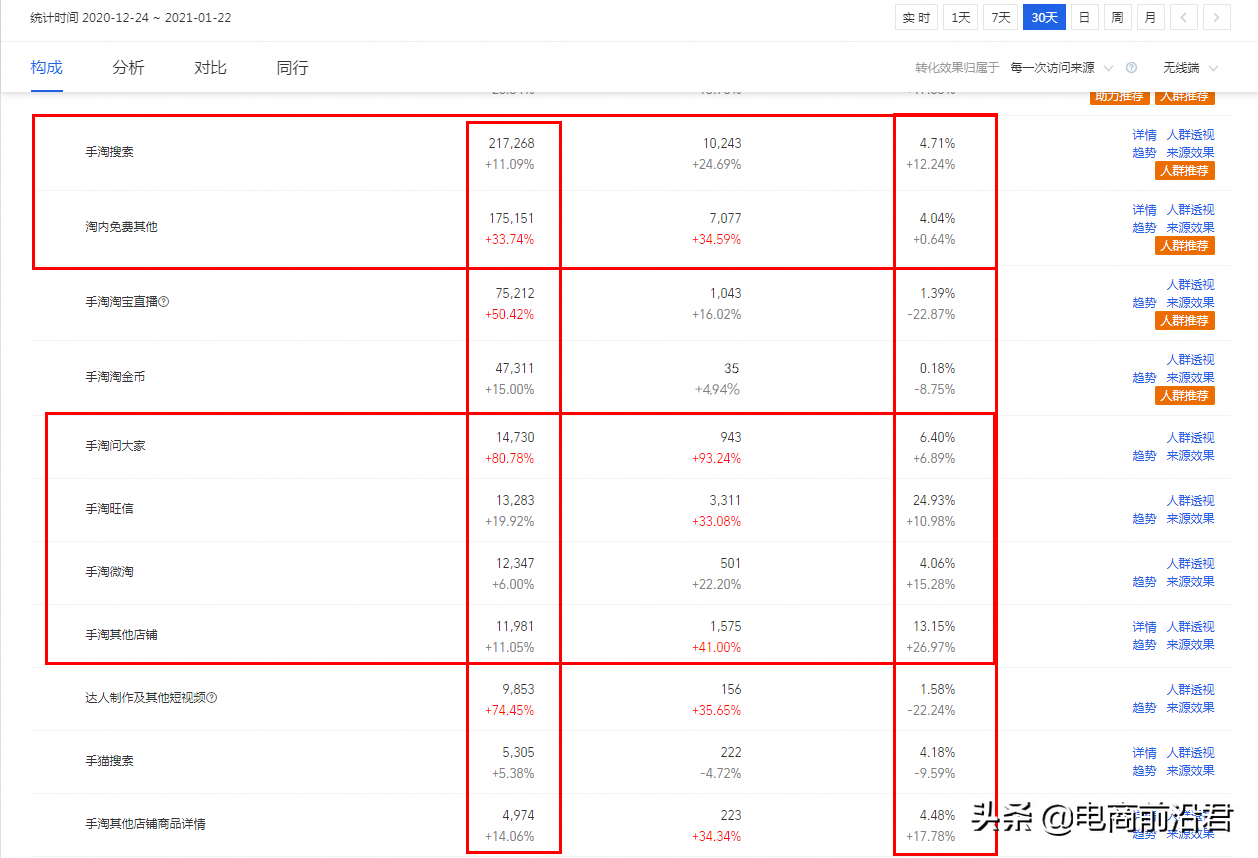Open 趋势 for 淘内免费其他 row
1258x858 pixels.
click(1144, 228)
